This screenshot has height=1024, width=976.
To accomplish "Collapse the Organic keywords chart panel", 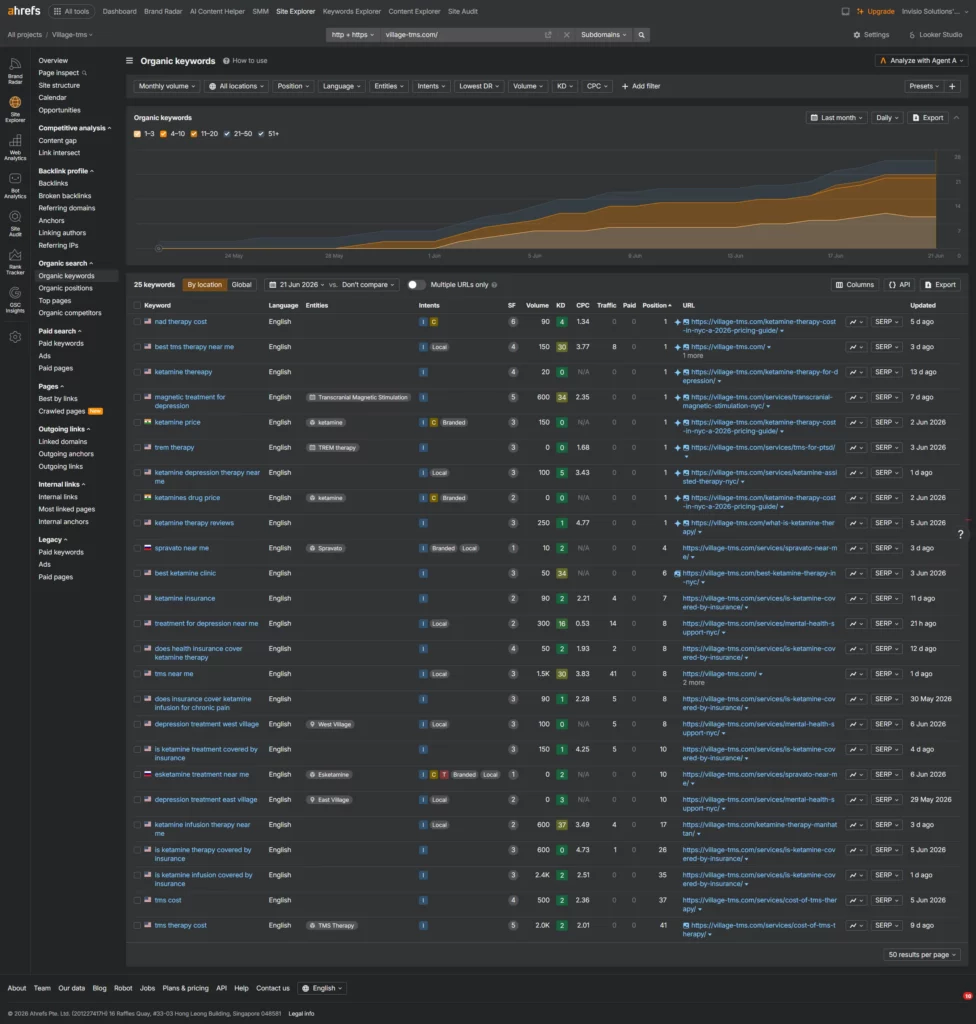I will pos(956,118).
